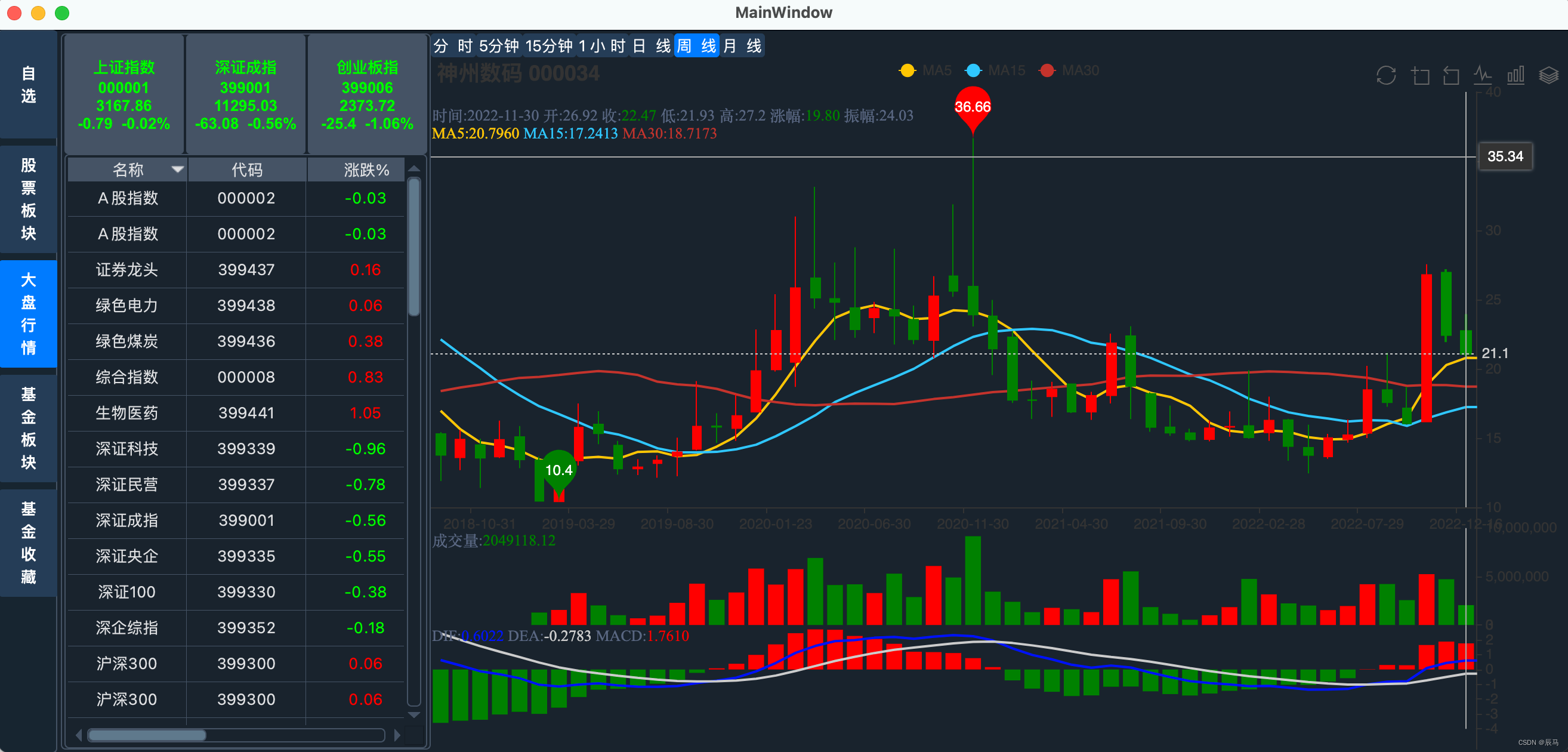The image size is (1568, 752).
Task: Select the 分时 timeframe tab
Action: [453, 46]
